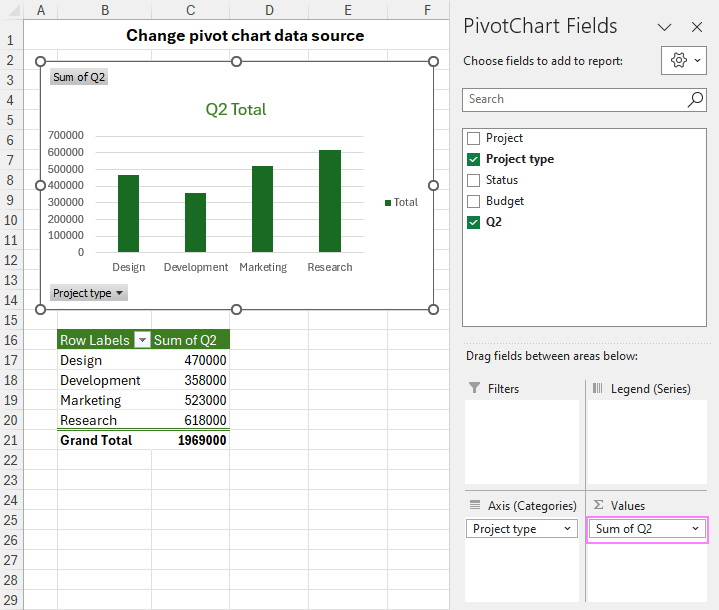
Task: Select the green Marketing bar in chart
Action: (x=262, y=209)
